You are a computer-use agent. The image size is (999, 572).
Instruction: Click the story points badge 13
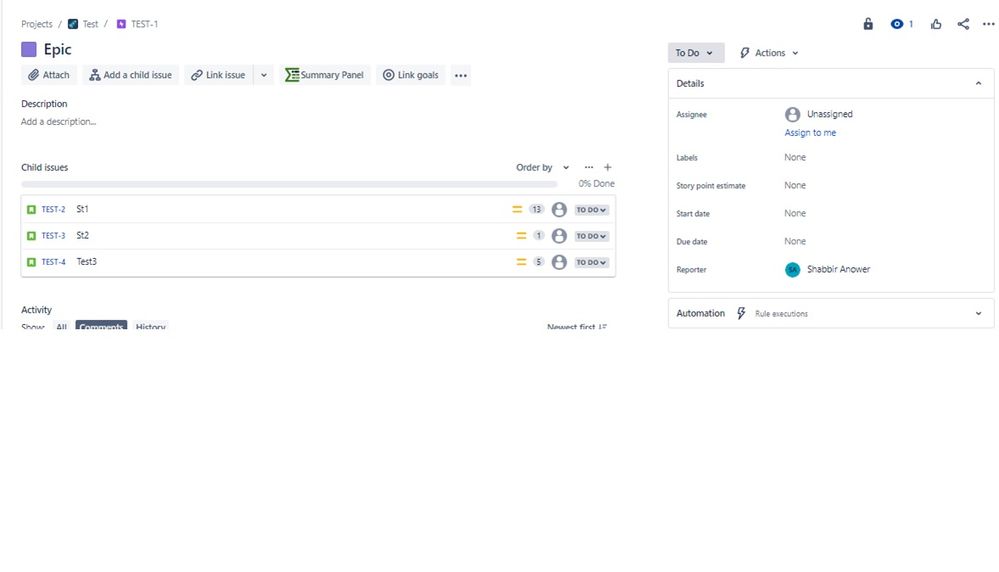536,210
